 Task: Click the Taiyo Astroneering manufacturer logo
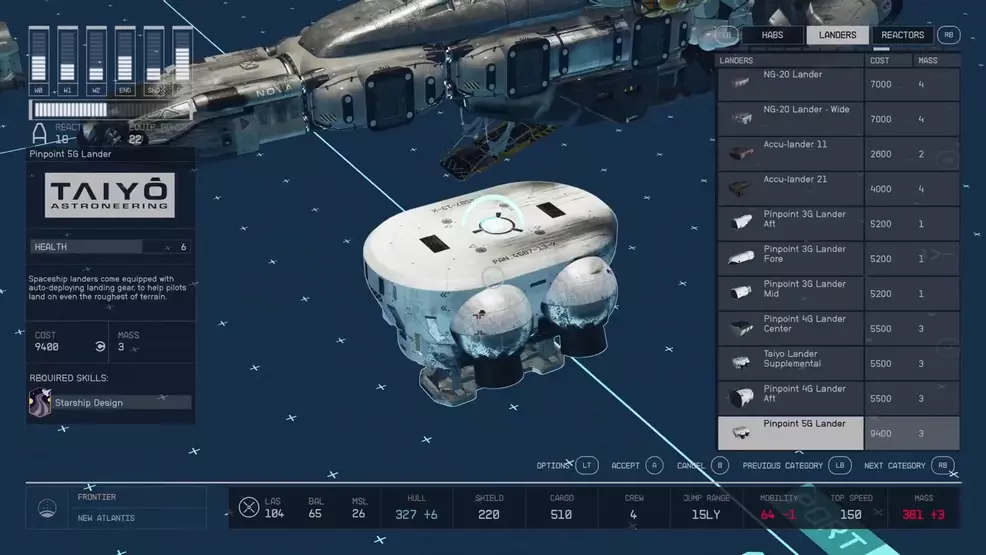pyautogui.click(x=110, y=196)
